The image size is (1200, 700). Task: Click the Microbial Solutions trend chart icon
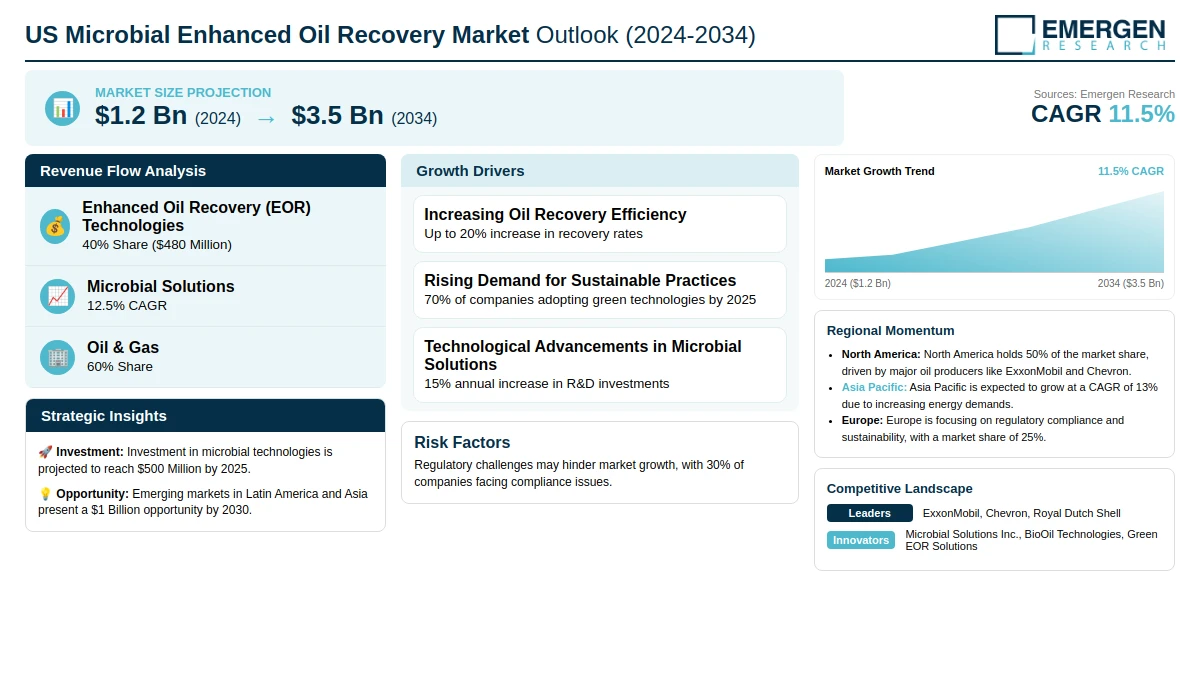(x=57, y=296)
